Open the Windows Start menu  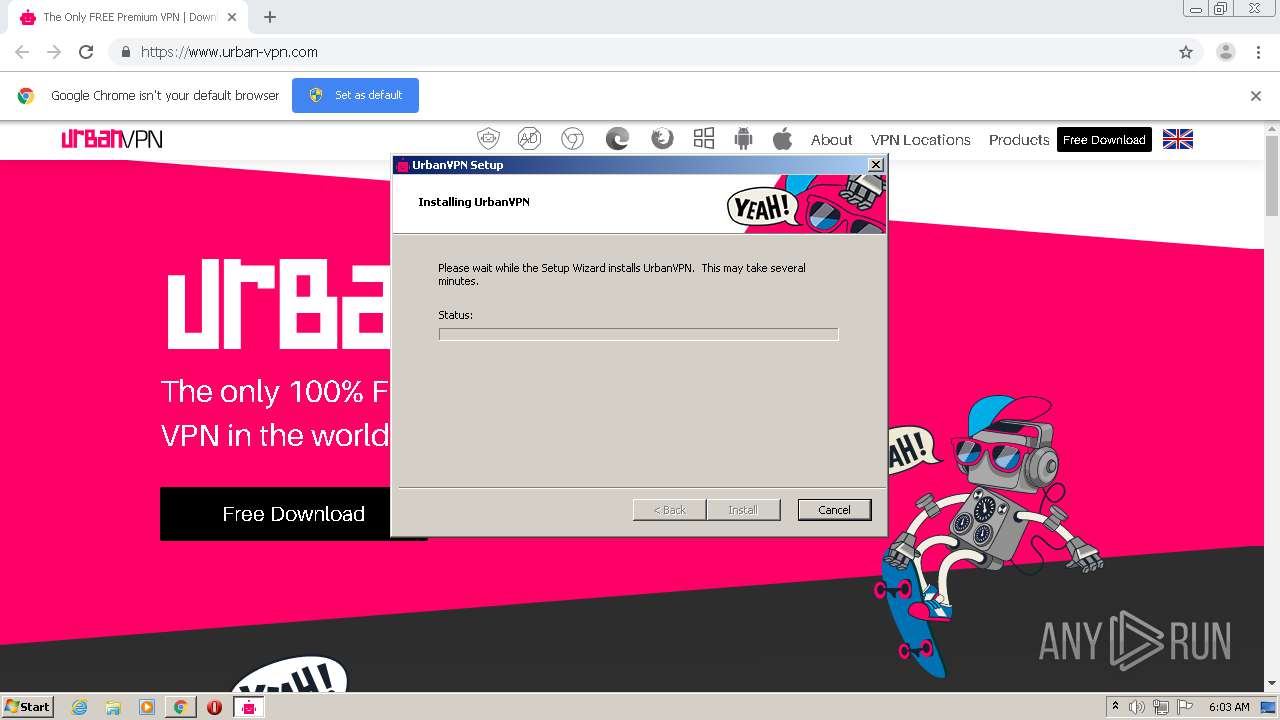point(27,707)
